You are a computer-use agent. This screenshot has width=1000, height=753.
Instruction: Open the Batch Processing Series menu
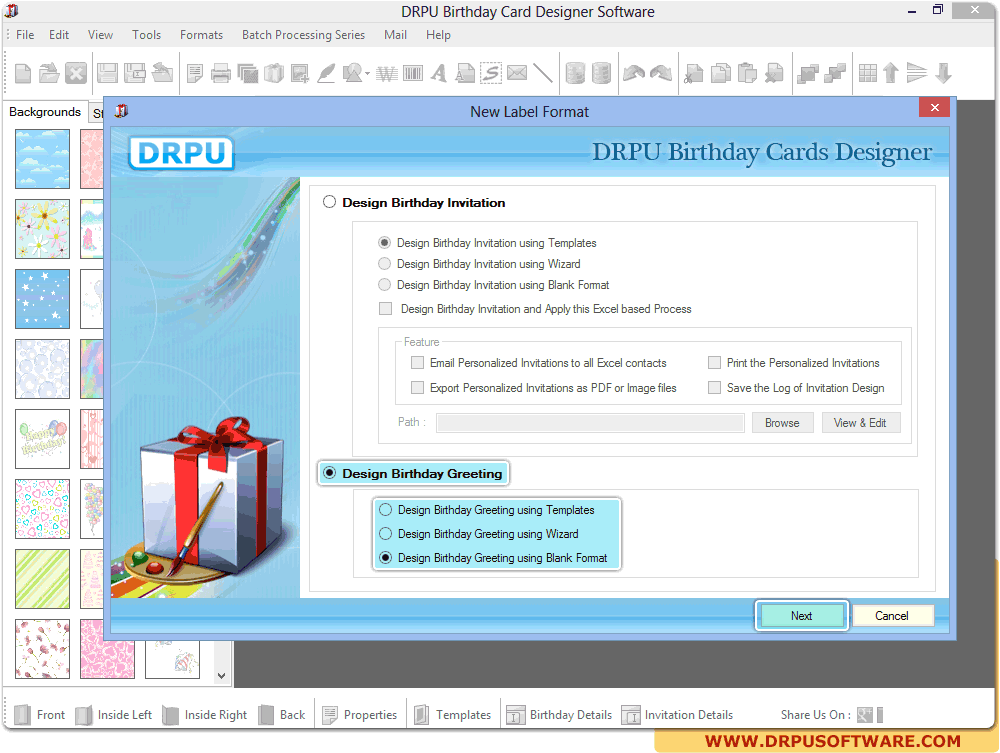pyautogui.click(x=303, y=35)
